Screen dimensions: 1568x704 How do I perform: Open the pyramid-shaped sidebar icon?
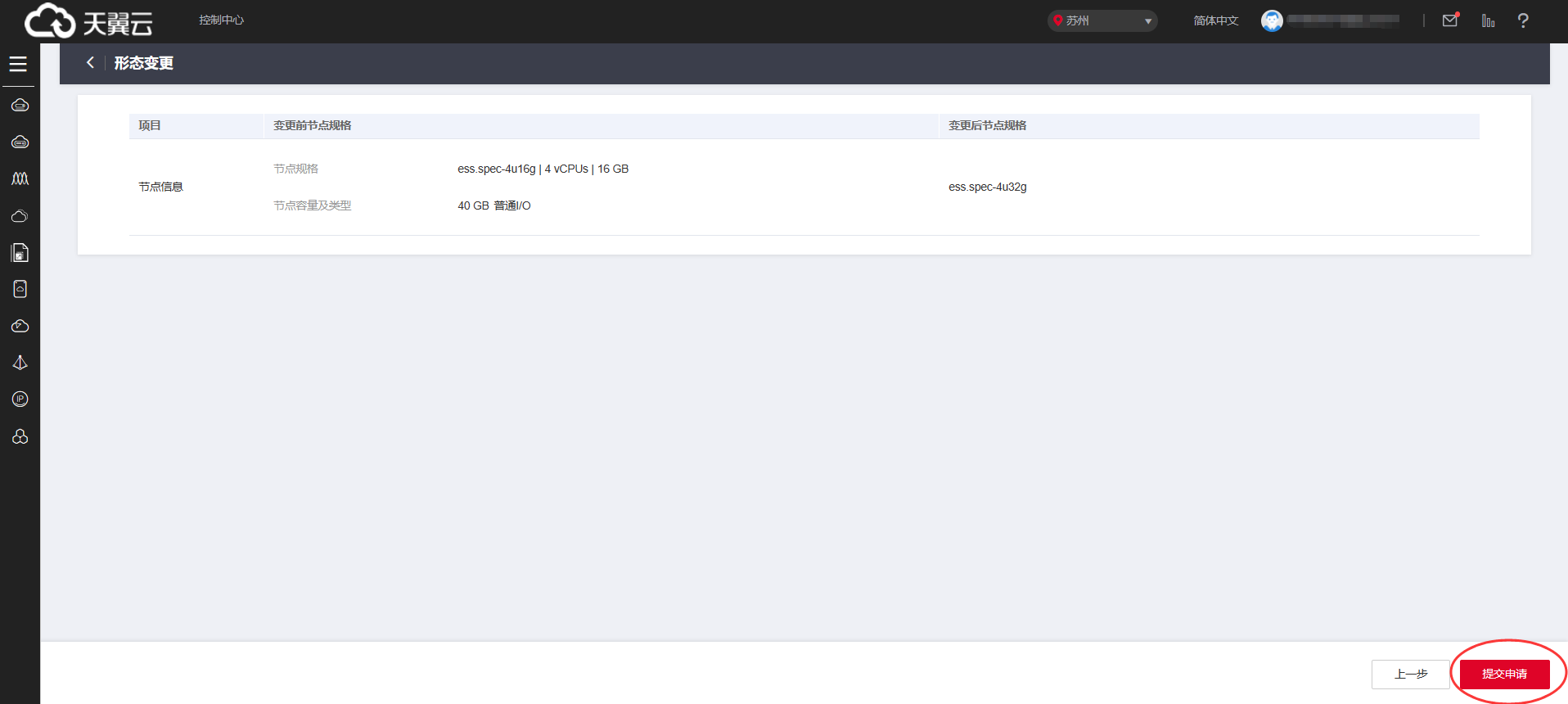[x=20, y=363]
